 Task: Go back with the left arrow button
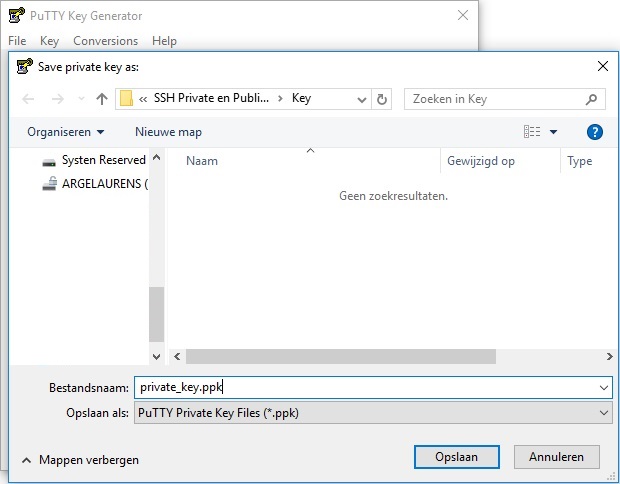28,99
